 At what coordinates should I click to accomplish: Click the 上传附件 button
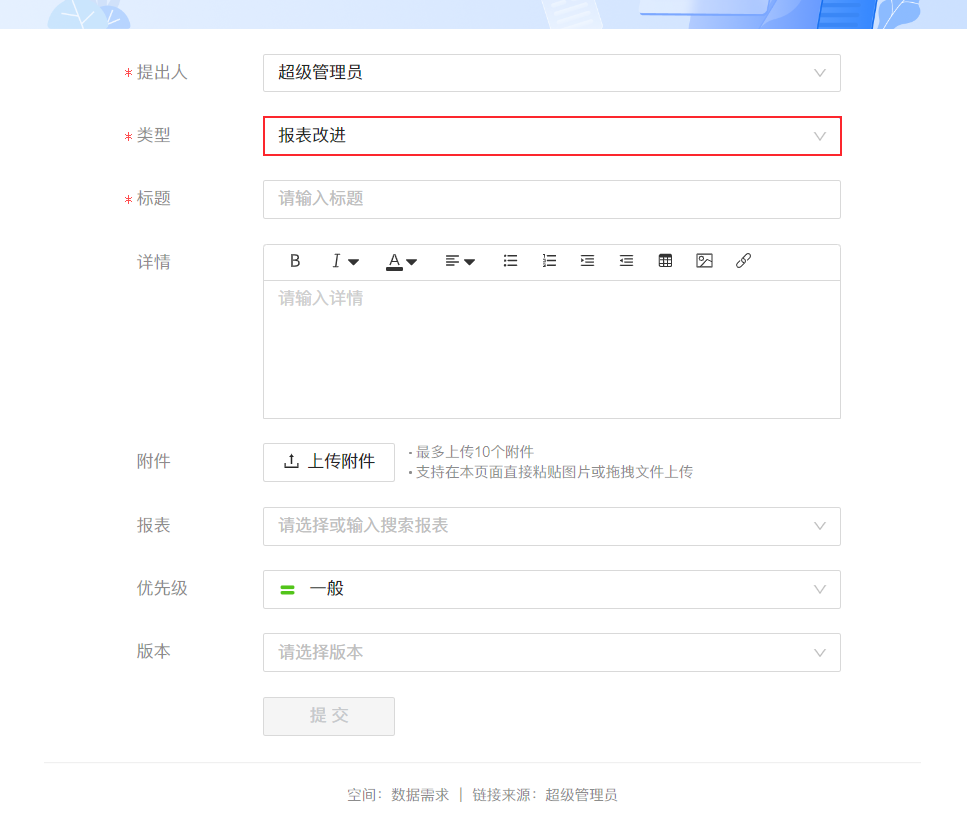coord(329,462)
